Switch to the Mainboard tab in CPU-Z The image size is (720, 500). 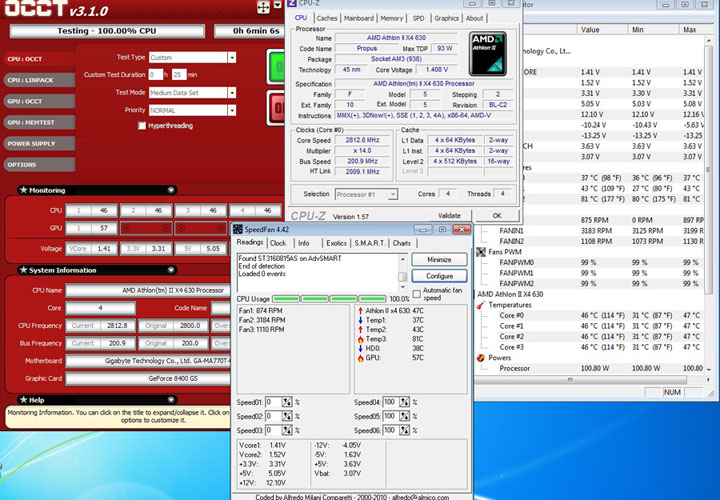tap(359, 18)
